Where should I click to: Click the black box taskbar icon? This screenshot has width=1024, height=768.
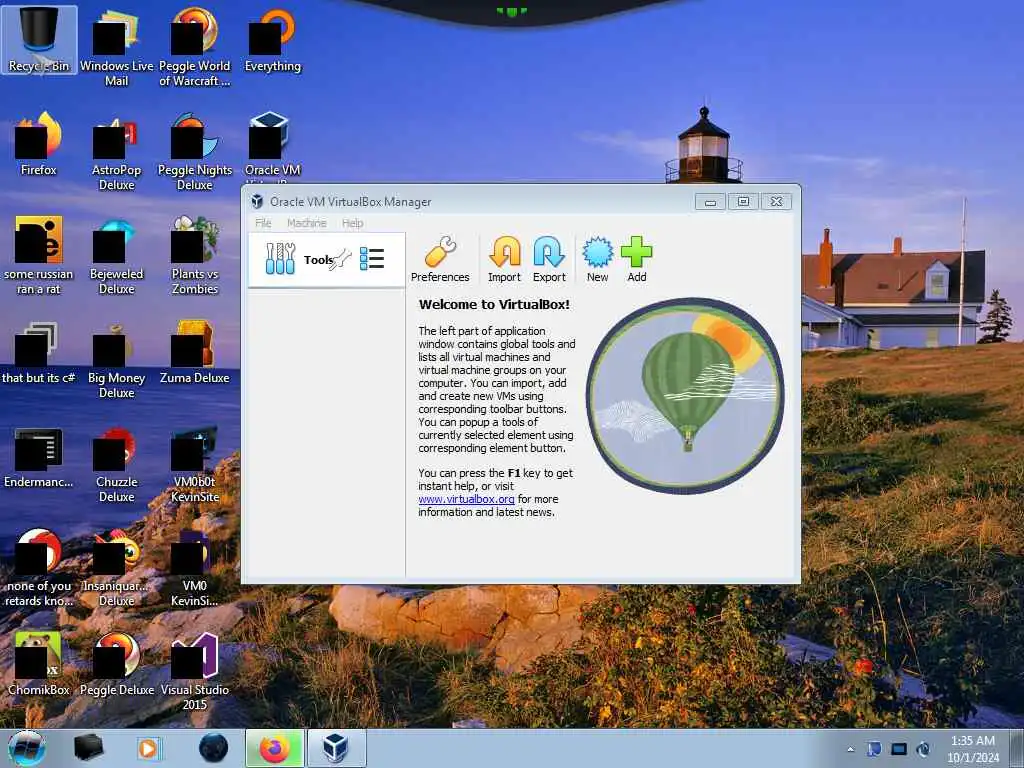[89, 748]
